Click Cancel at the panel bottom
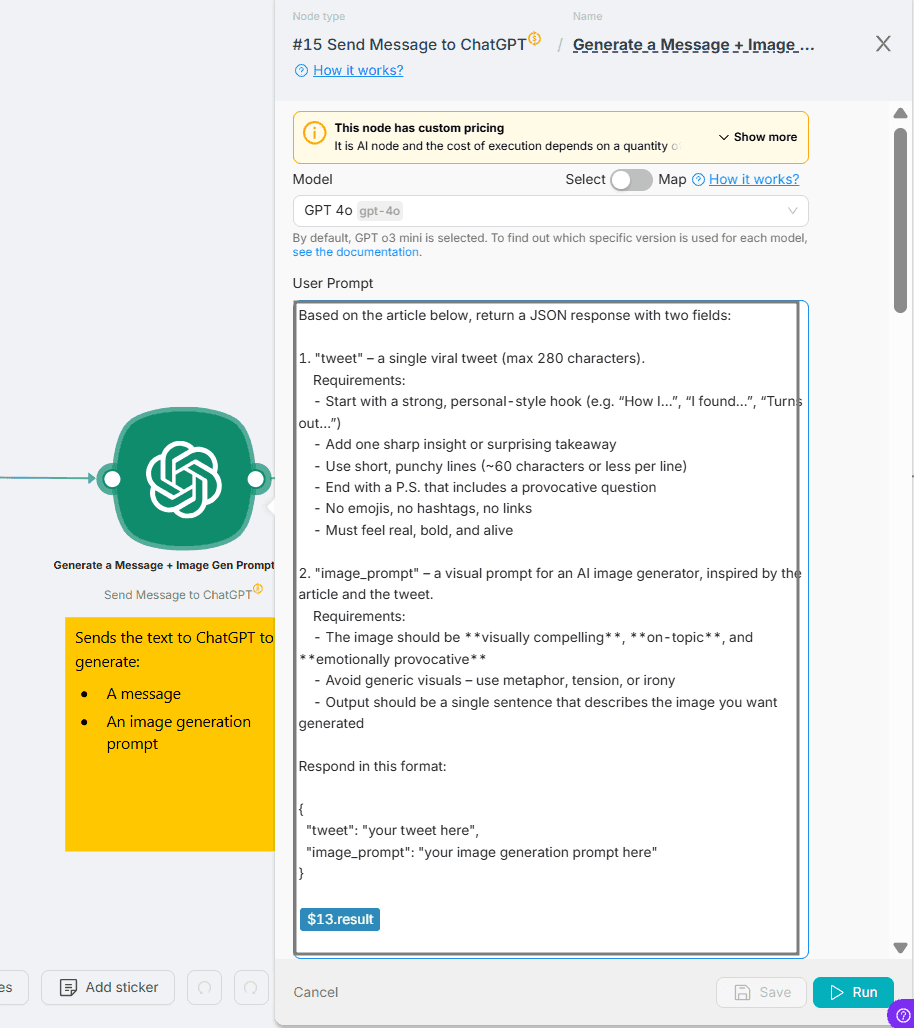 click(316, 992)
